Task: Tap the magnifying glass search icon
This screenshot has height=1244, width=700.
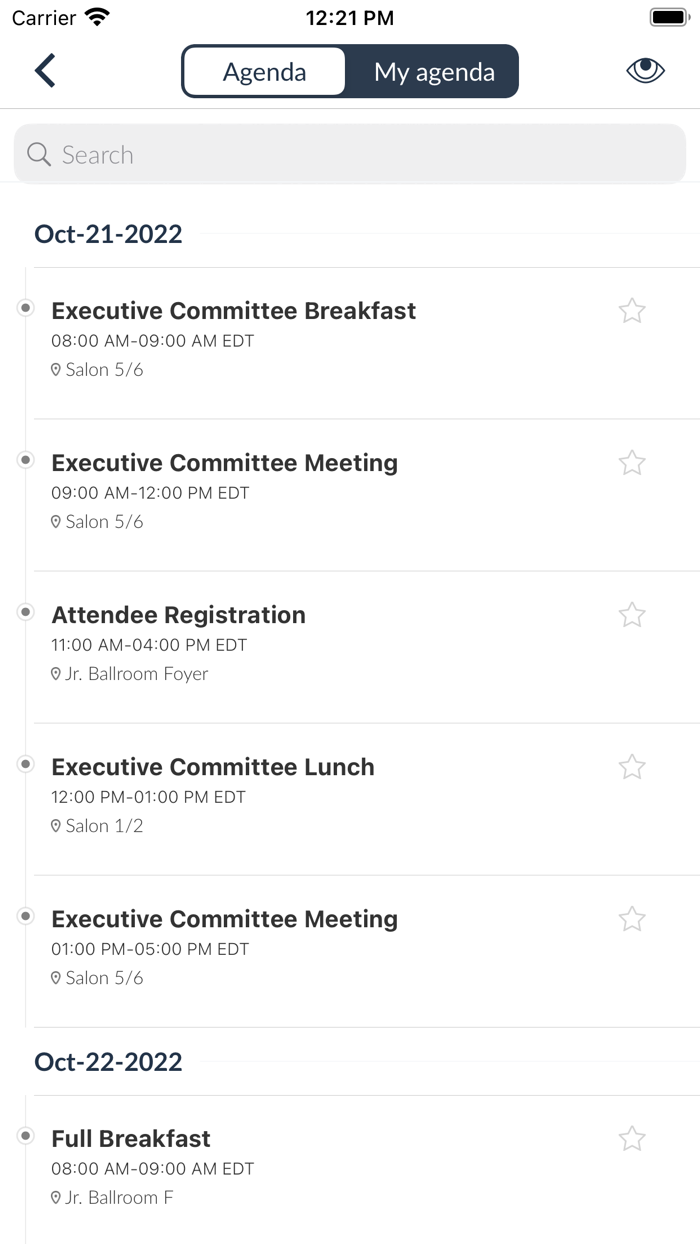Action: click(x=39, y=154)
